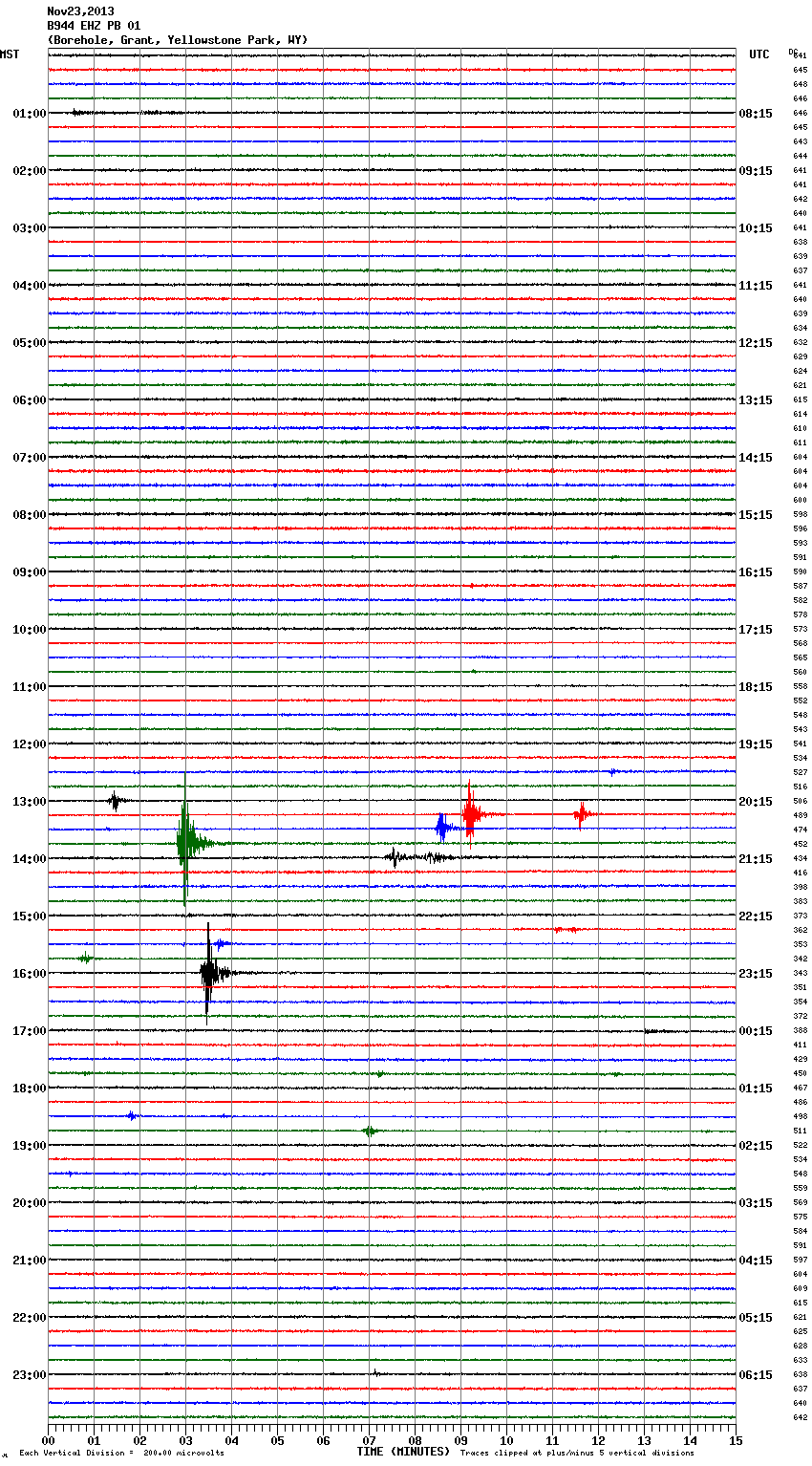Click the DC offset value 527
Image resolution: width=812 pixels, height=1466 pixels.
point(800,772)
